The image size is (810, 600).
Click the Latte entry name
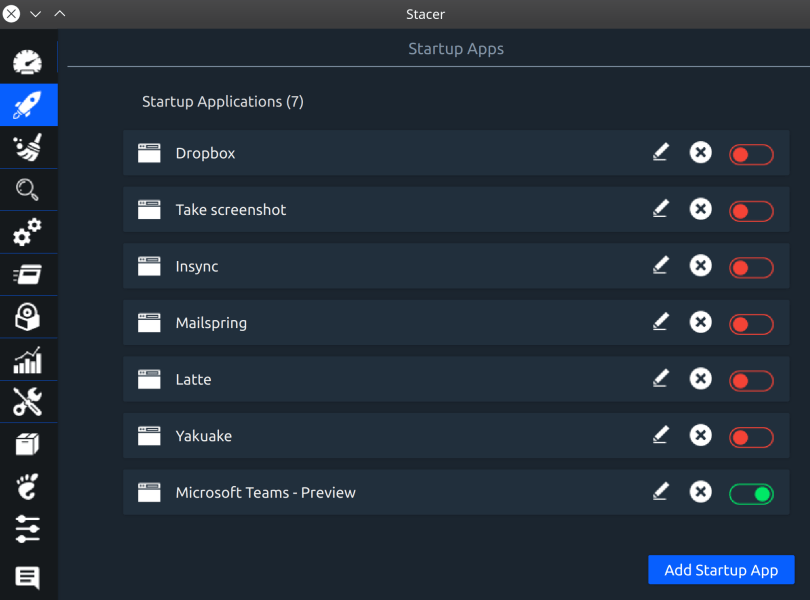tap(193, 379)
